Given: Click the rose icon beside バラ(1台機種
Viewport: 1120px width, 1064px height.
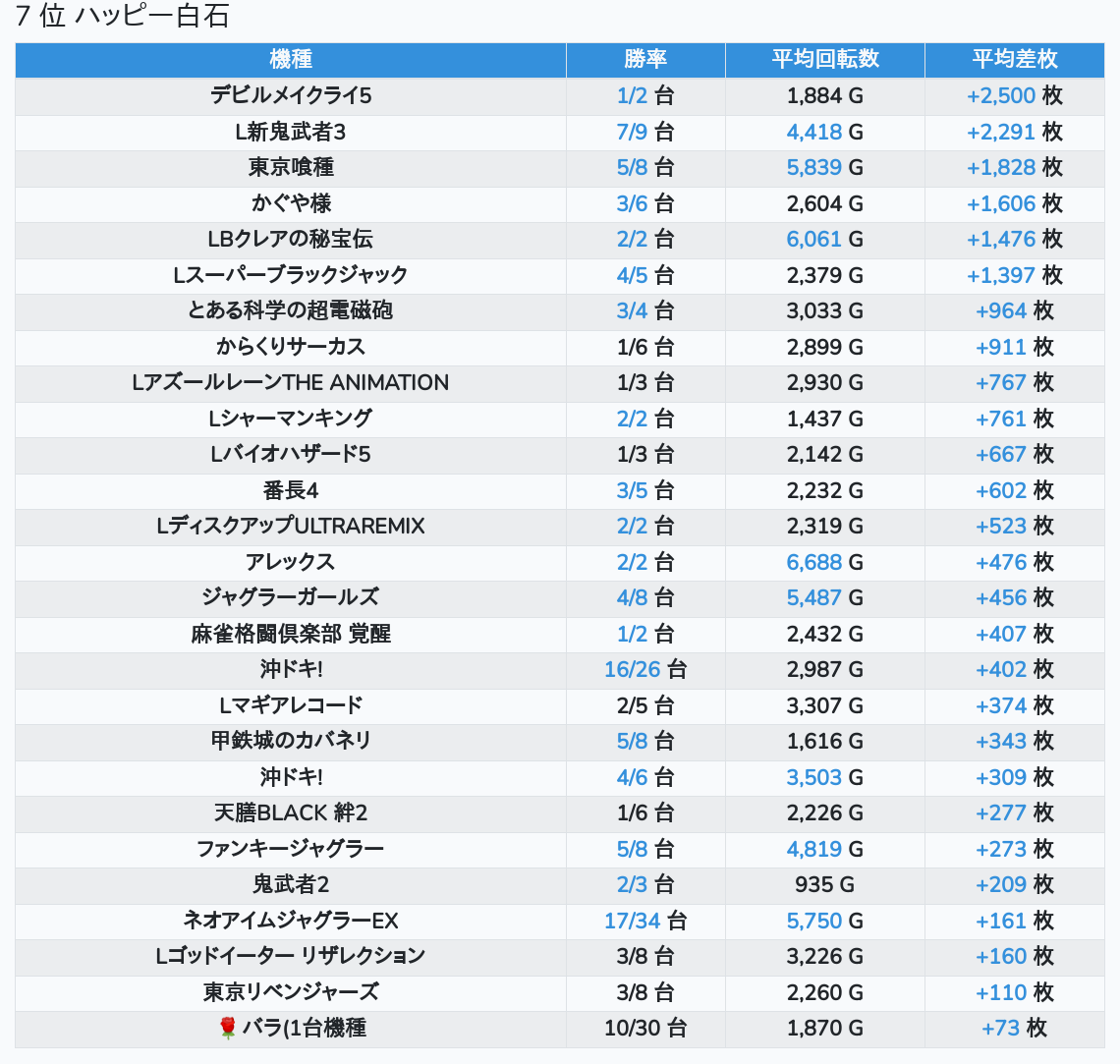Looking at the screenshot, I should [x=228, y=1029].
